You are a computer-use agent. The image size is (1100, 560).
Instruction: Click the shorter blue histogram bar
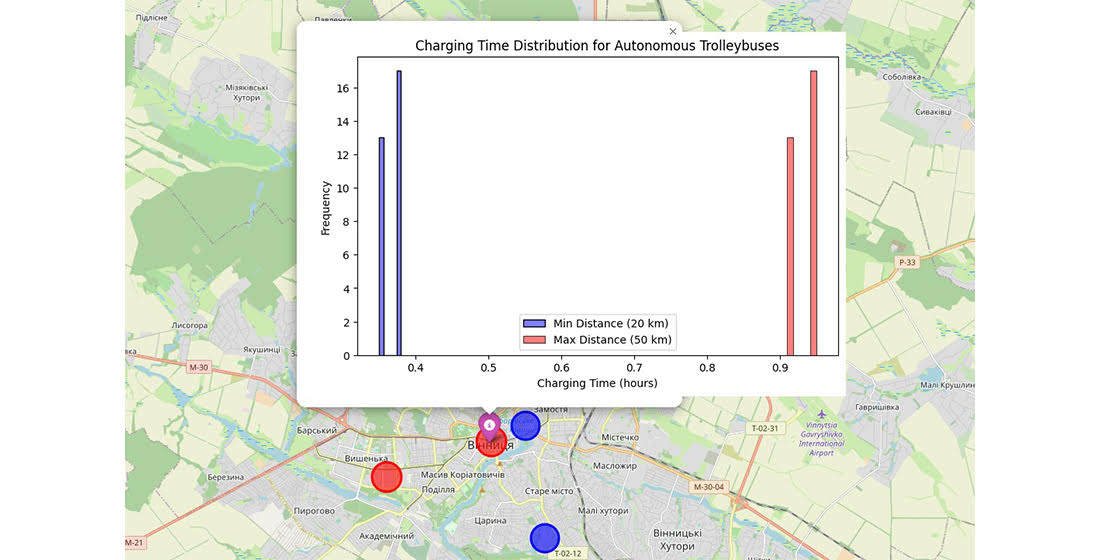382,246
